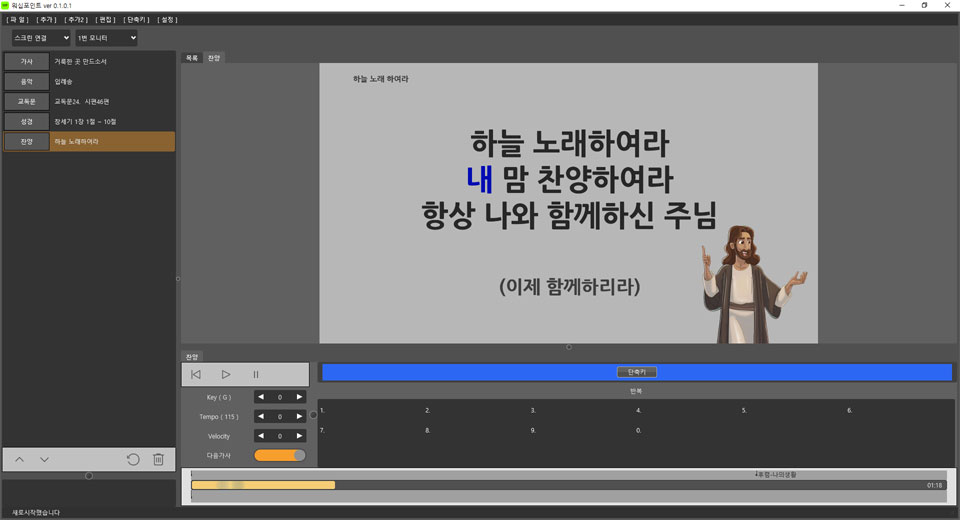Click the 단축키 button on blue bar
This screenshot has height=520, width=960.
[637, 372]
